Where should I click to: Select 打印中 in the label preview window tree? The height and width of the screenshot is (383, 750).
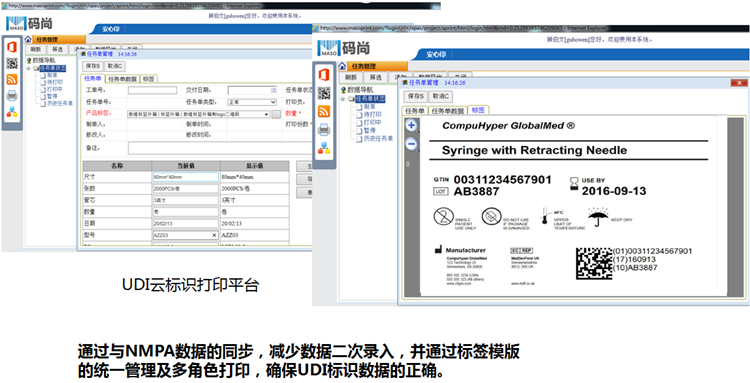(373, 122)
